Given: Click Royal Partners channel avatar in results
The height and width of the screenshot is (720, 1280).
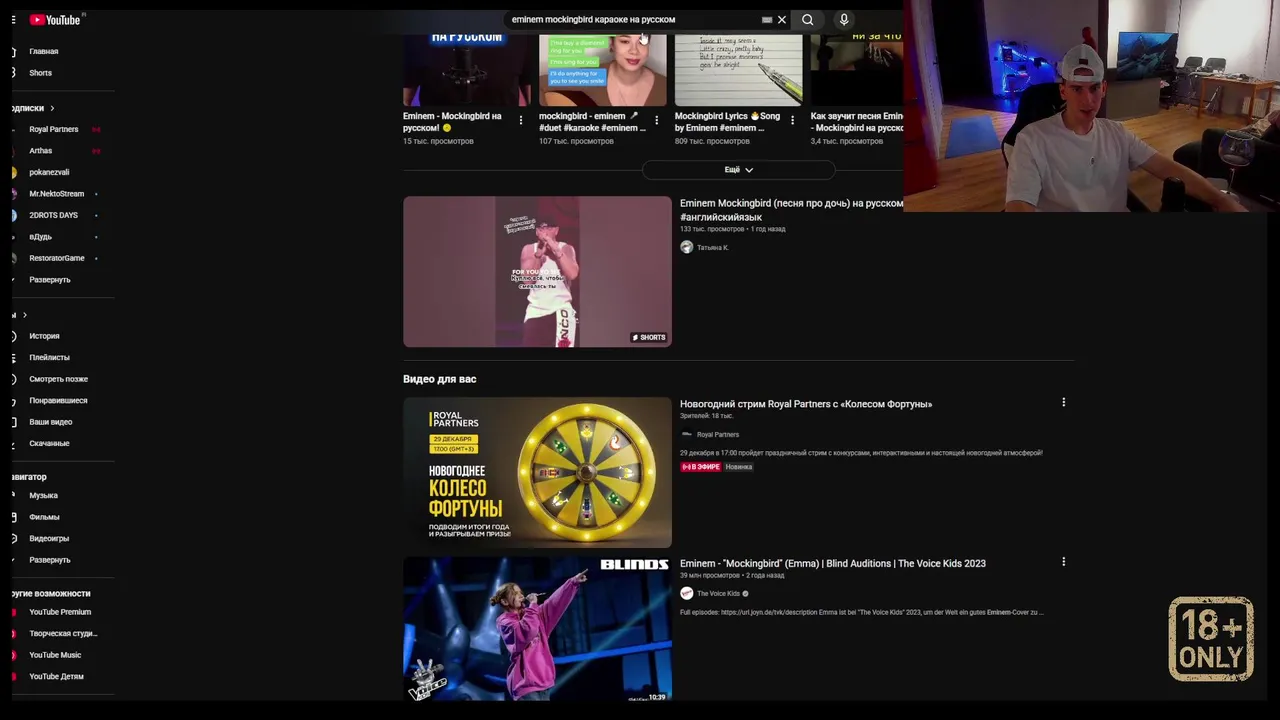Looking at the screenshot, I should click(x=686, y=434).
